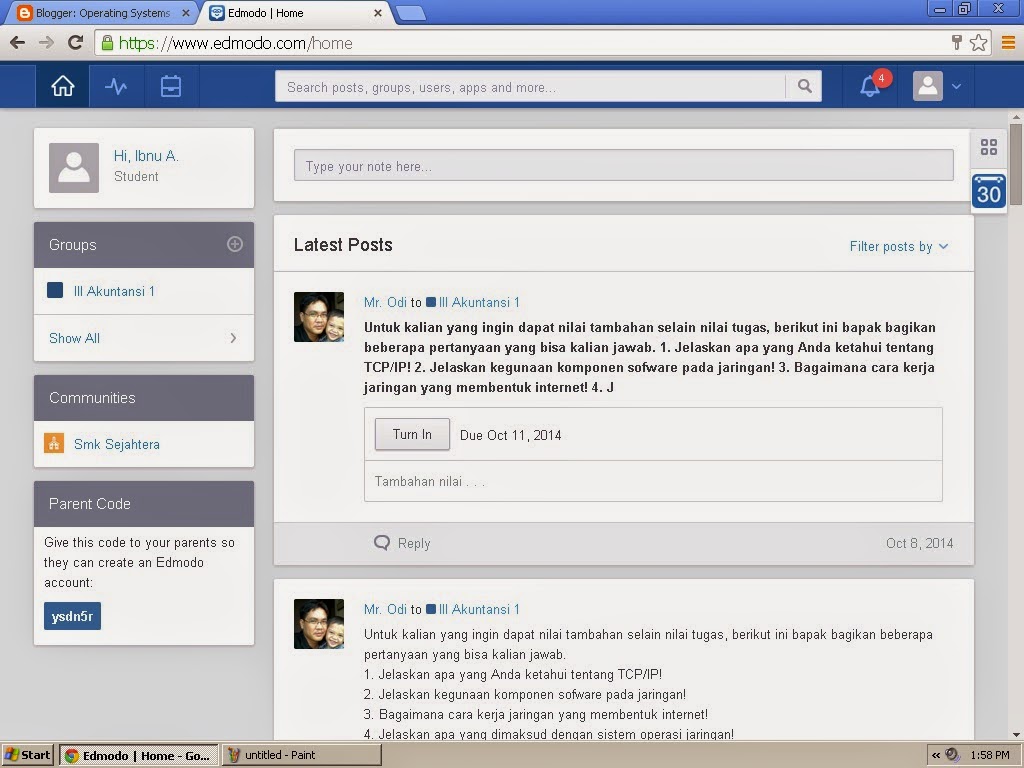This screenshot has width=1024, height=768.
Task: Click Show All groups
Action: [74, 338]
